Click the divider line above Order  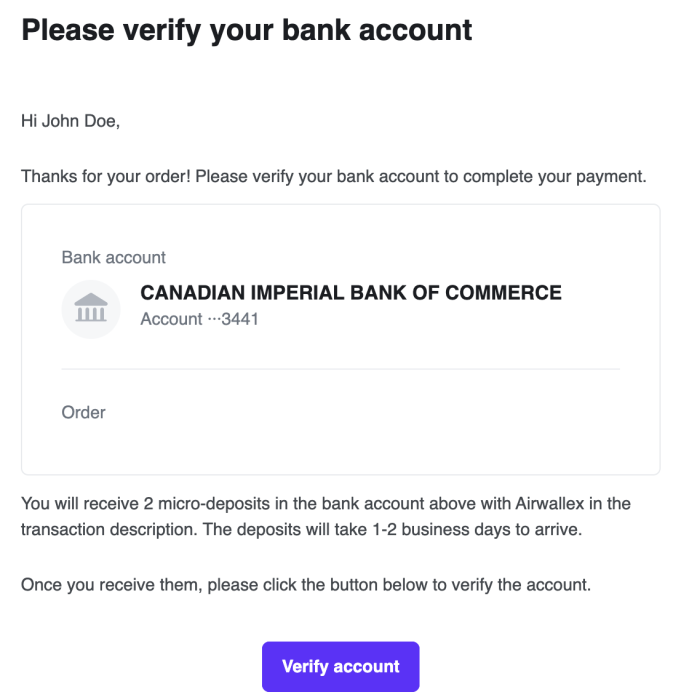[x=340, y=369]
